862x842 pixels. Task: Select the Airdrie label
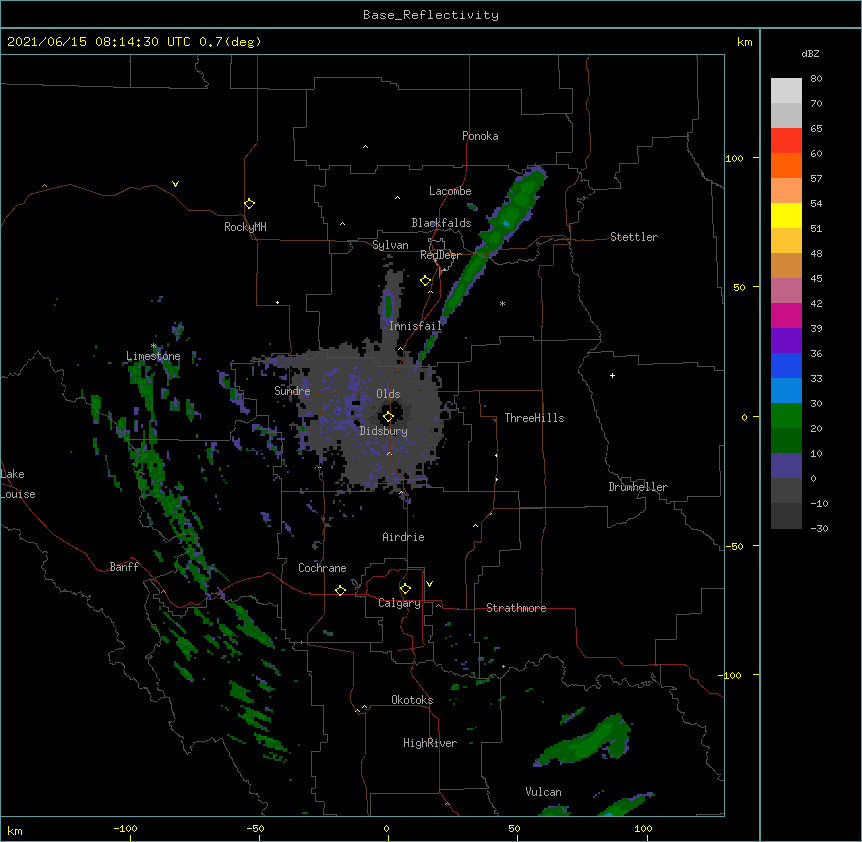(x=404, y=537)
